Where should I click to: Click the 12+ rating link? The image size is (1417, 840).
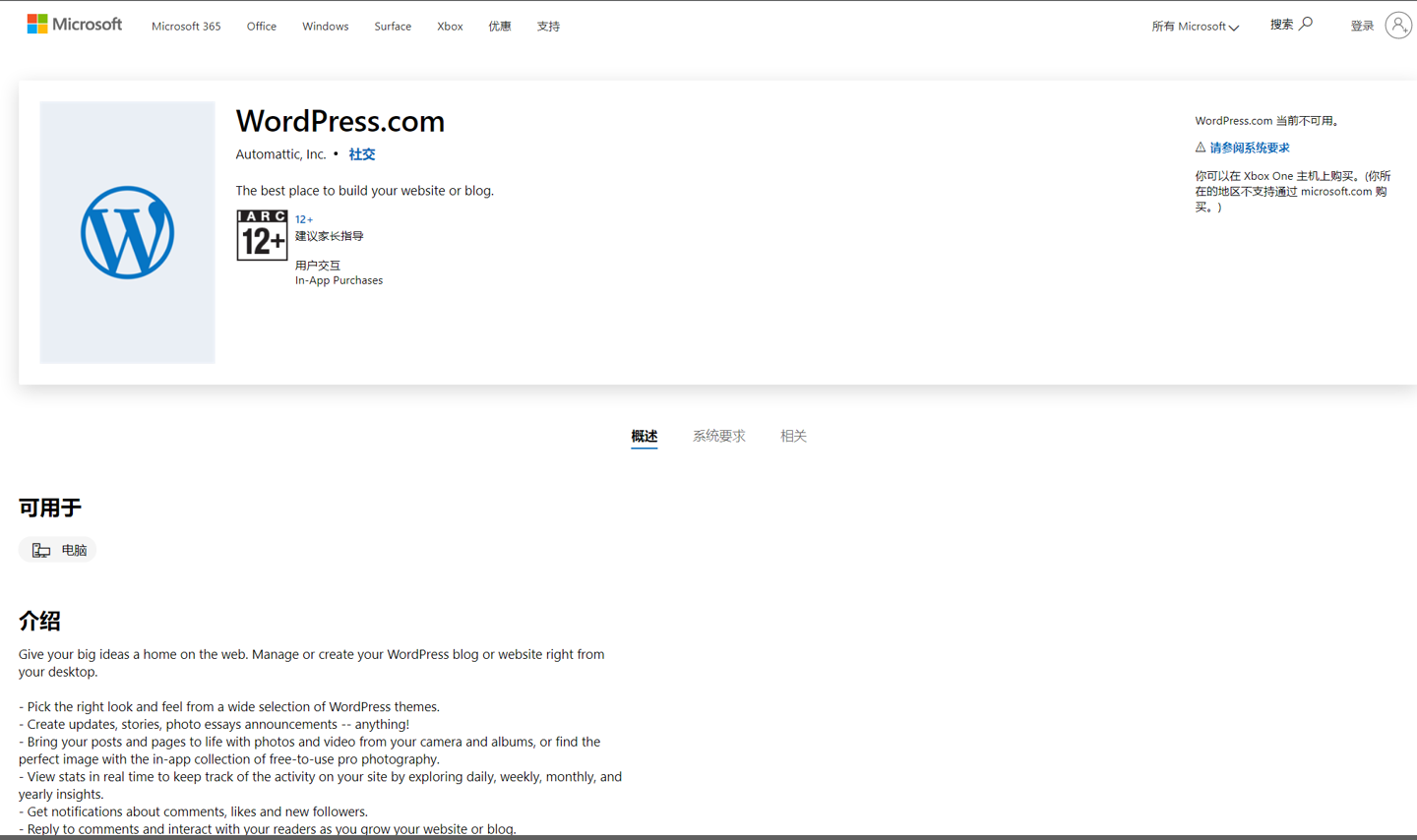pyautogui.click(x=304, y=219)
